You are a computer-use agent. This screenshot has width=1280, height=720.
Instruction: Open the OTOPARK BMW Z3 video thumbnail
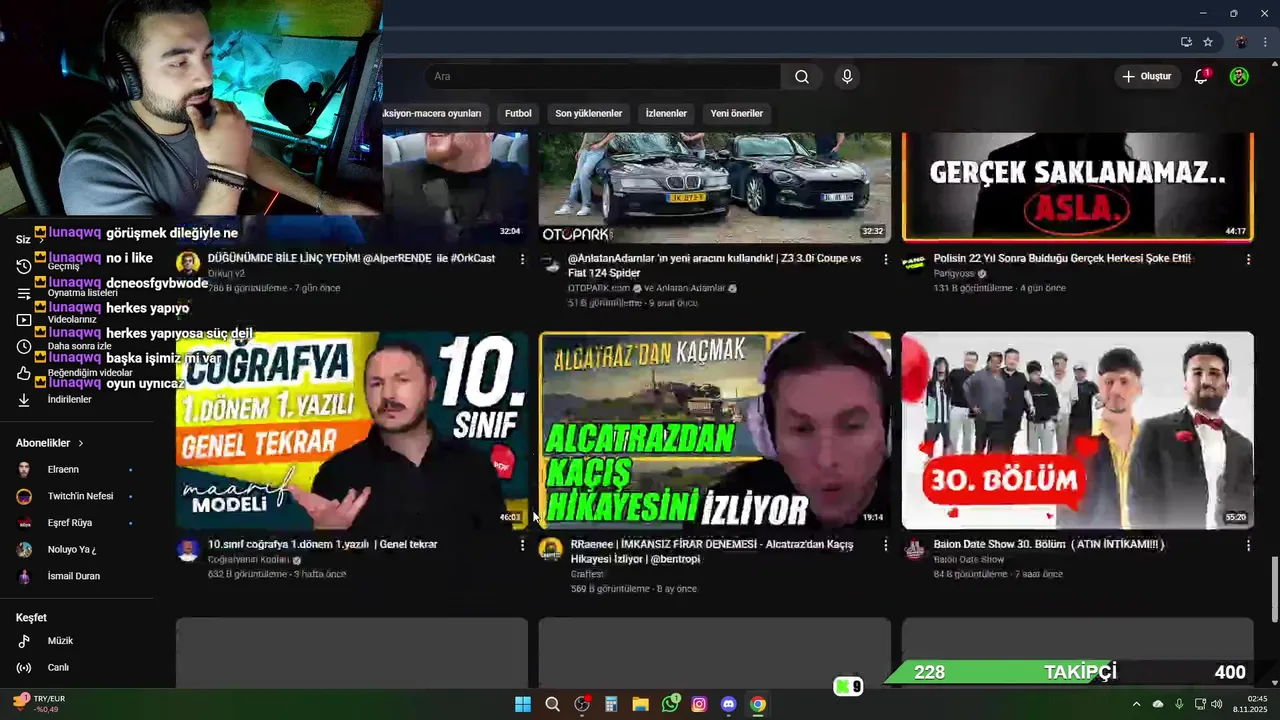tap(715, 188)
